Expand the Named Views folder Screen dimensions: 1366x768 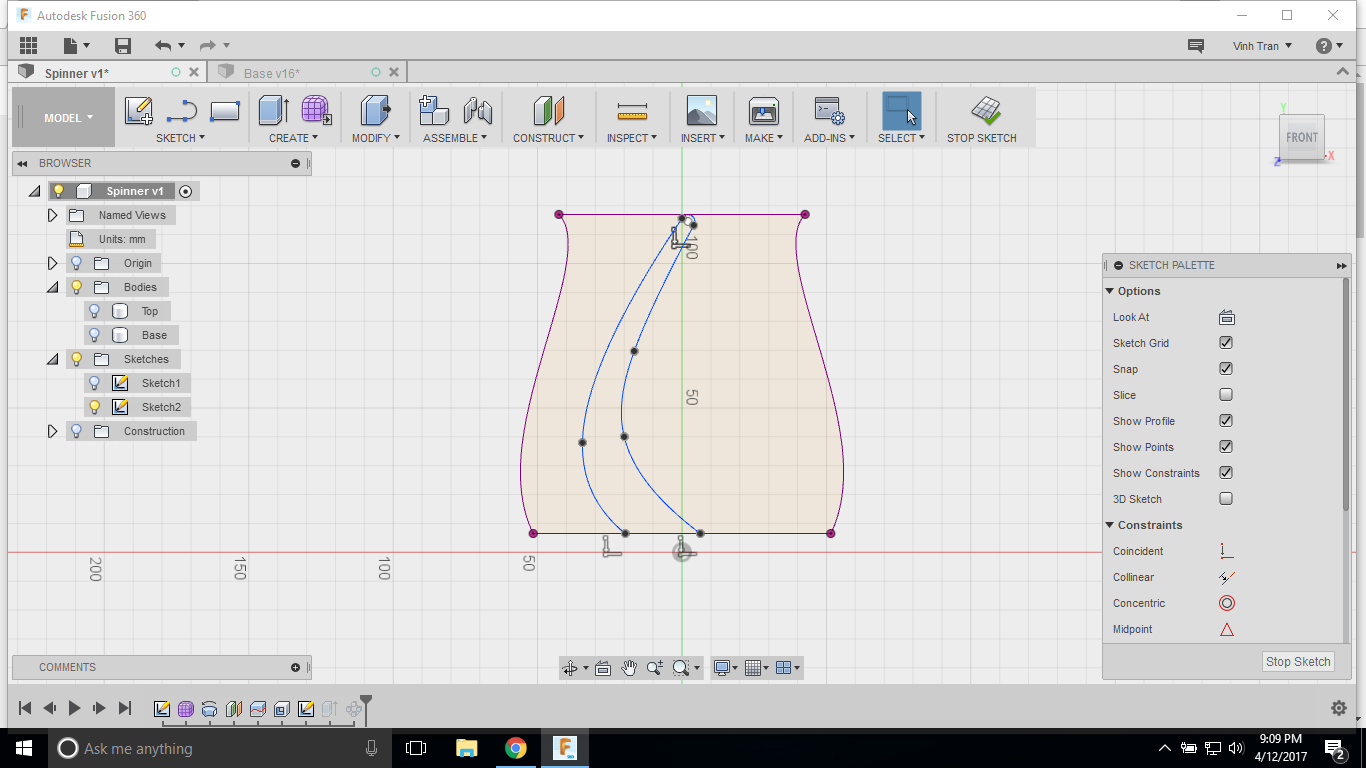click(x=53, y=215)
